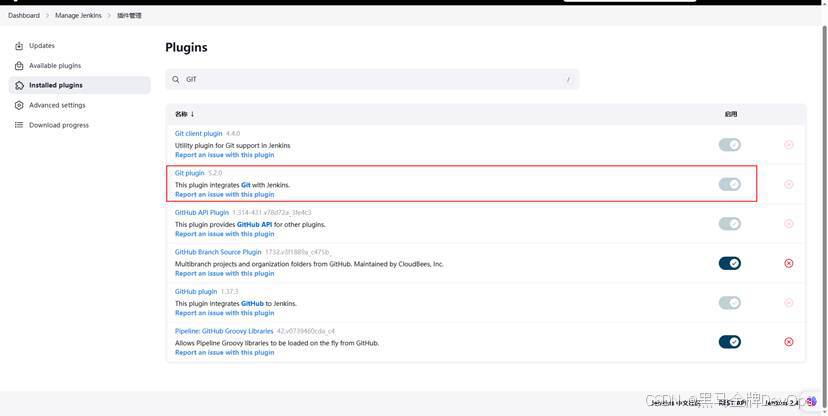This screenshot has height=416, width=828.
Task: Select Installed plugins in sidebar
Action: pos(80,86)
